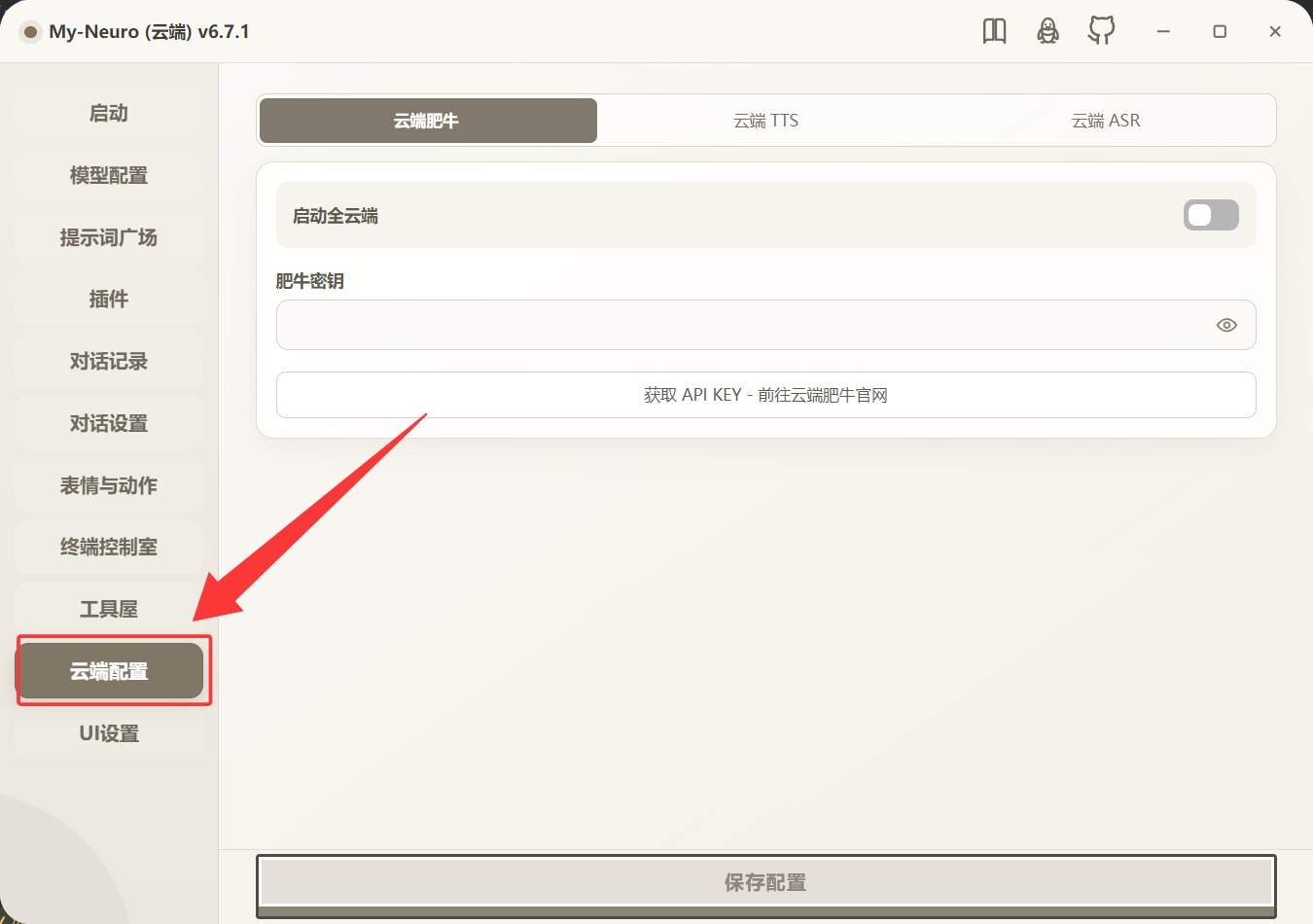Viewport: 1313px width, 924px height.
Task: Switch to the 云端肥牛 tab
Action: (x=428, y=121)
